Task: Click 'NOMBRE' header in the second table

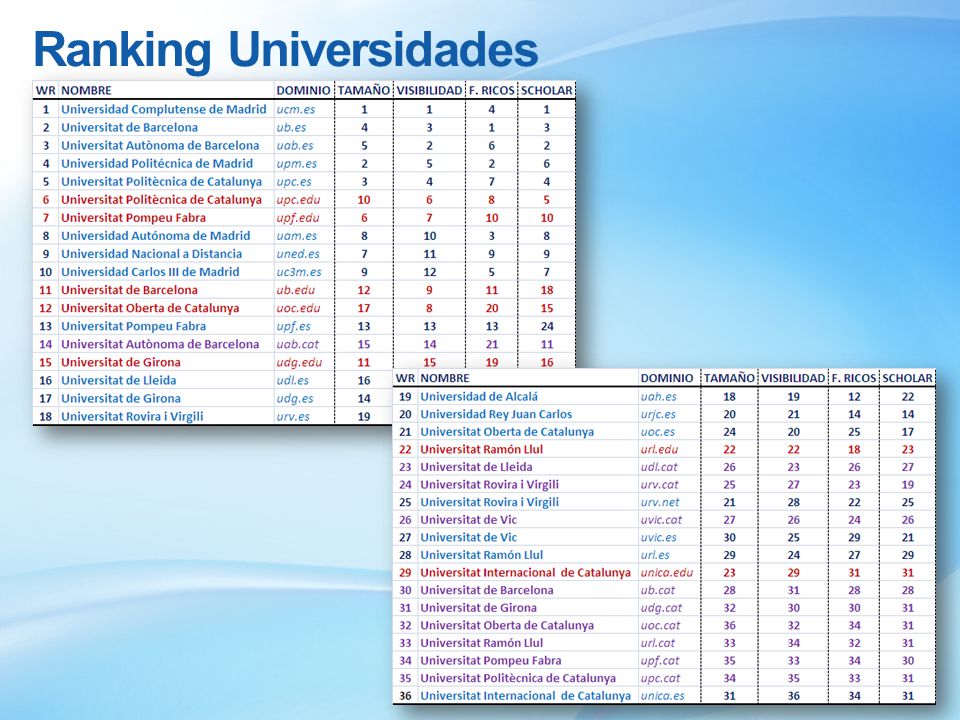Action: coord(445,378)
